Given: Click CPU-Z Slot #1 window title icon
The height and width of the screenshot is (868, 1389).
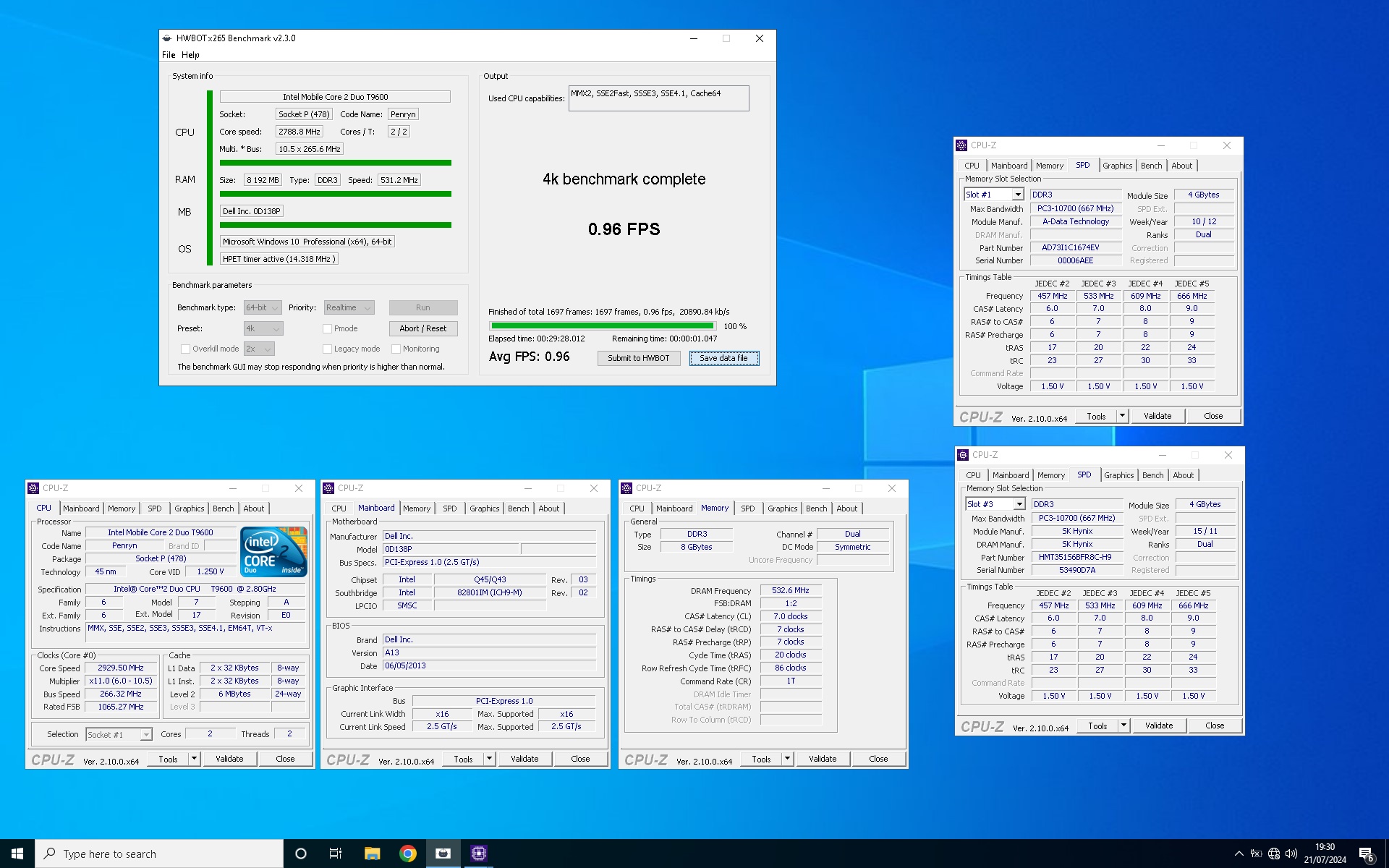Looking at the screenshot, I should (961, 145).
